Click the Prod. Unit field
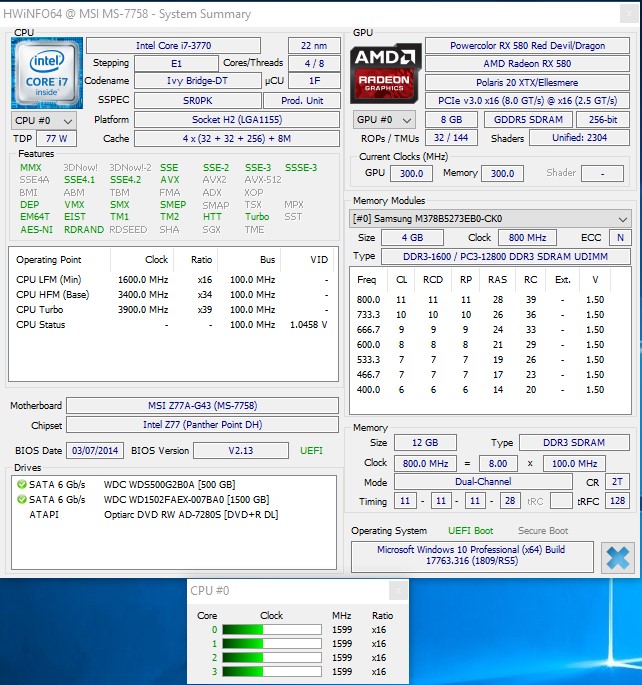Viewport: 642px width, 685px height. 302,100
